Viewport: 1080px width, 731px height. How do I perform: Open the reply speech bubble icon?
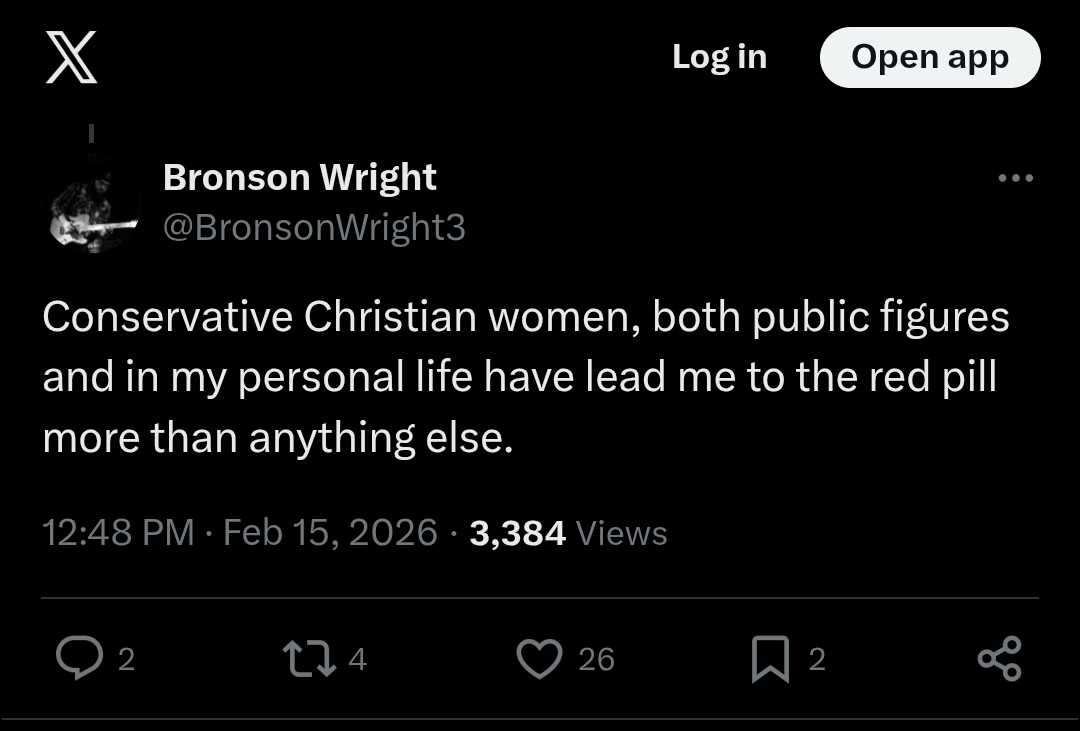[76, 659]
